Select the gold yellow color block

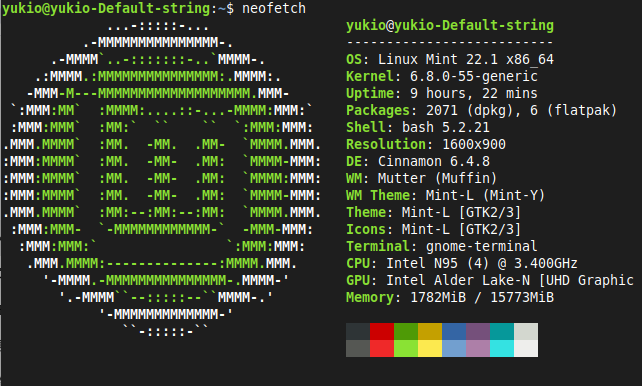click(430, 332)
